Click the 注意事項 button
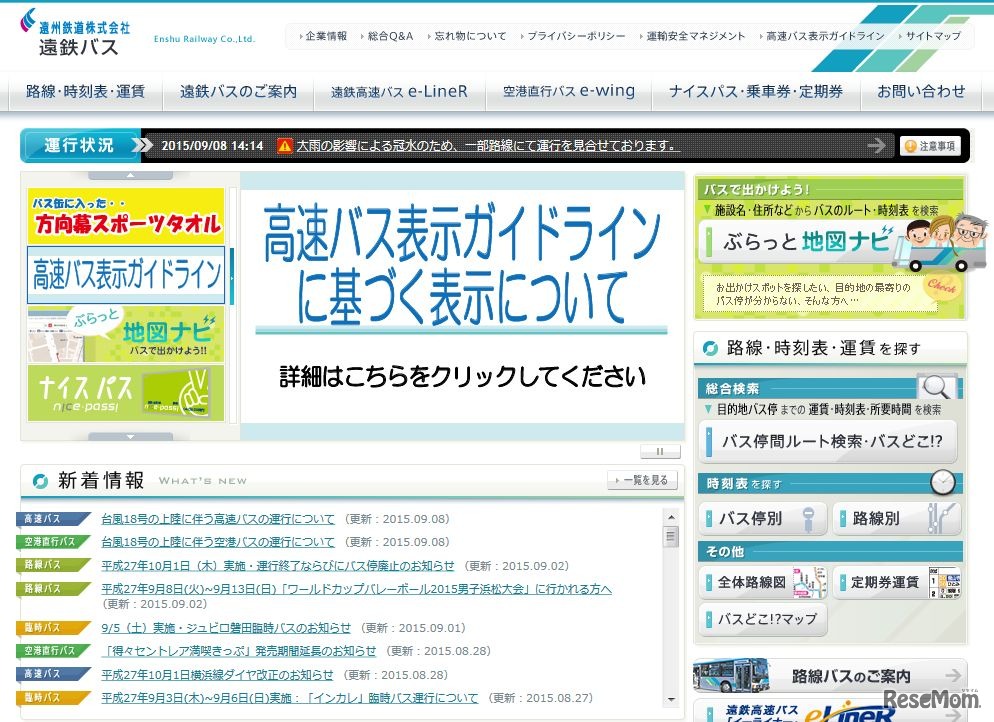 (930, 146)
